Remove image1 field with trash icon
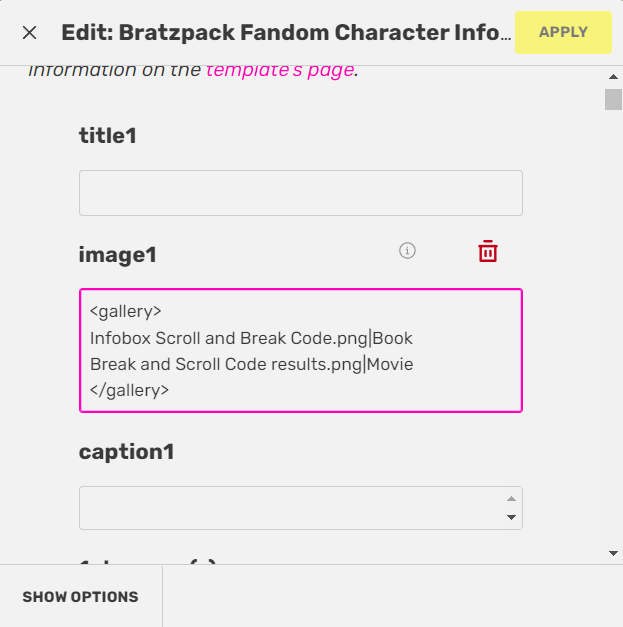The image size is (623, 627). [487, 251]
